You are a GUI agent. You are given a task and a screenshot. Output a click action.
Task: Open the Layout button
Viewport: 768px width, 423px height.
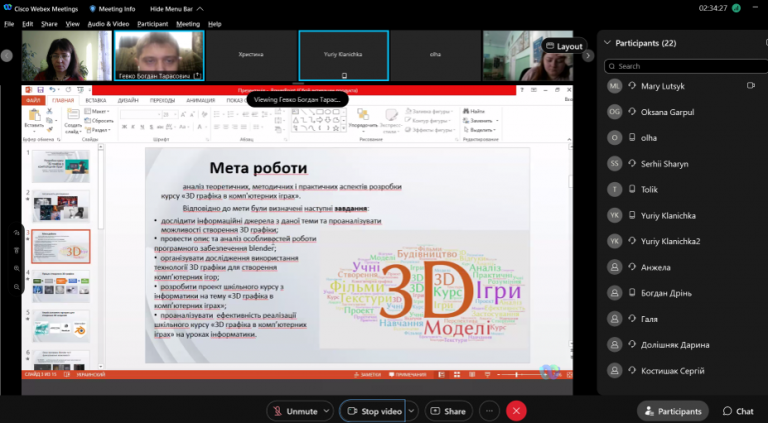(564, 46)
